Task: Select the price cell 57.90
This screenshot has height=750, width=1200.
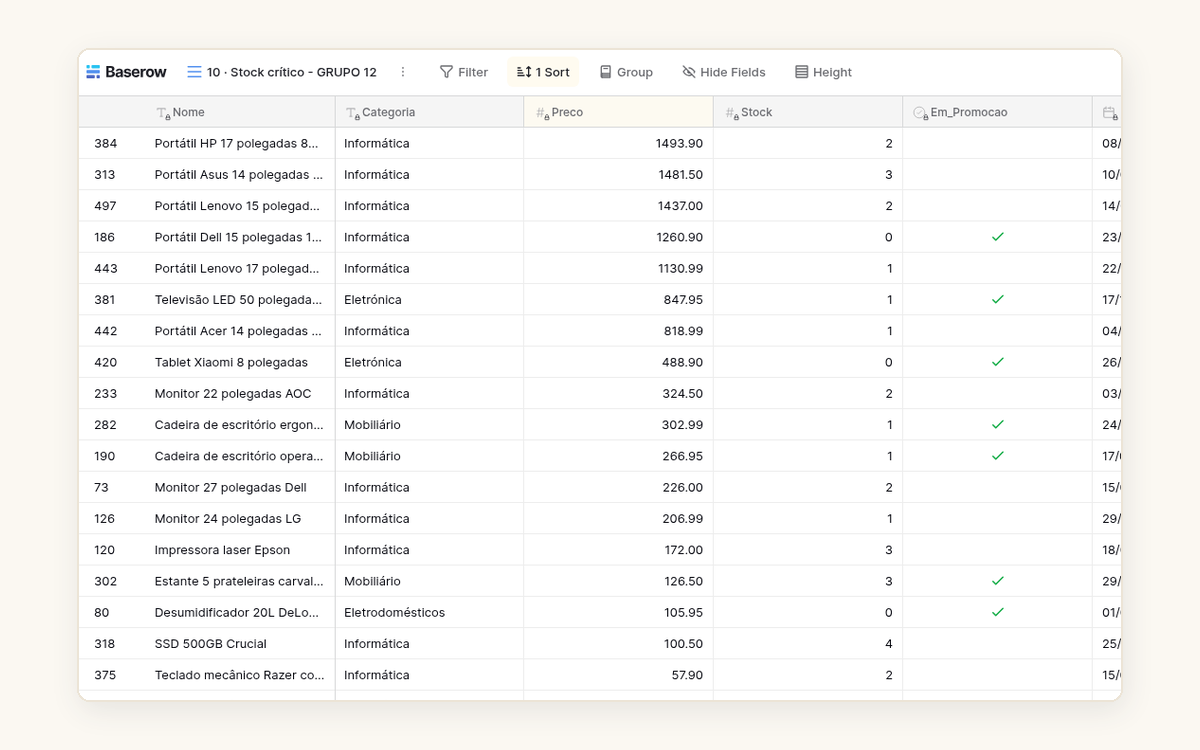Action: pos(618,675)
